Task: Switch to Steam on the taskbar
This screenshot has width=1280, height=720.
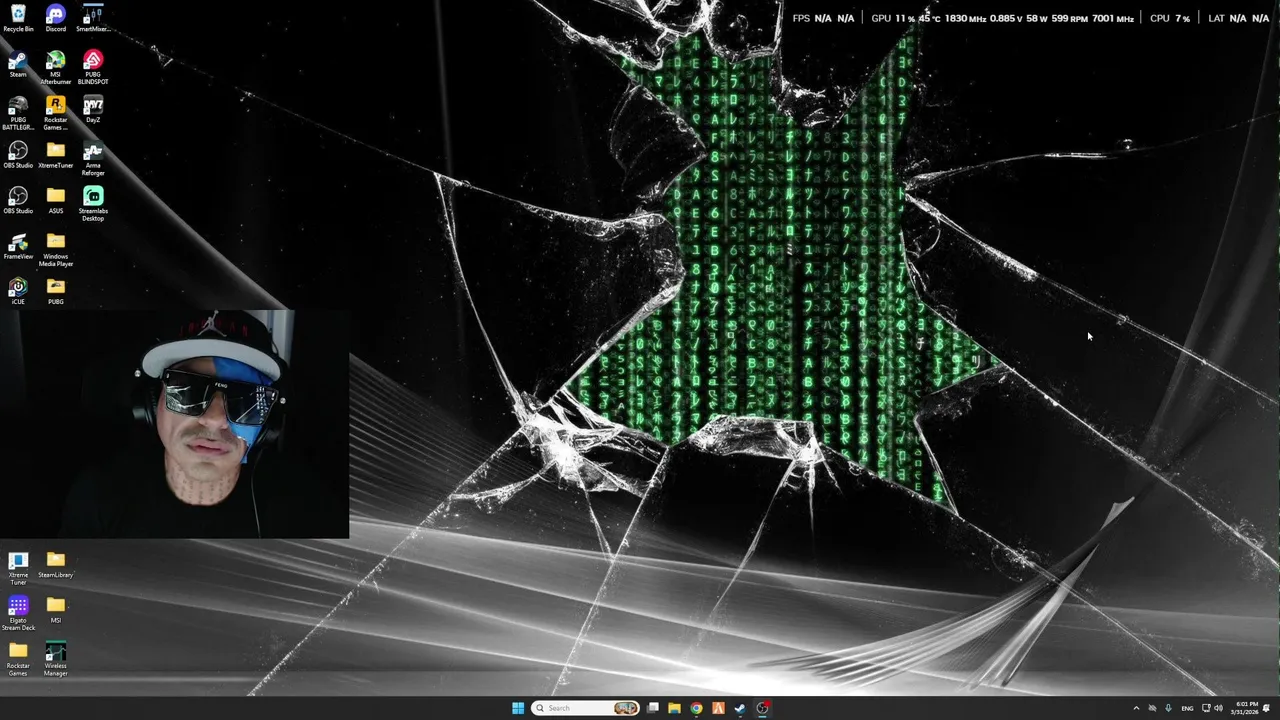Action: [x=740, y=708]
